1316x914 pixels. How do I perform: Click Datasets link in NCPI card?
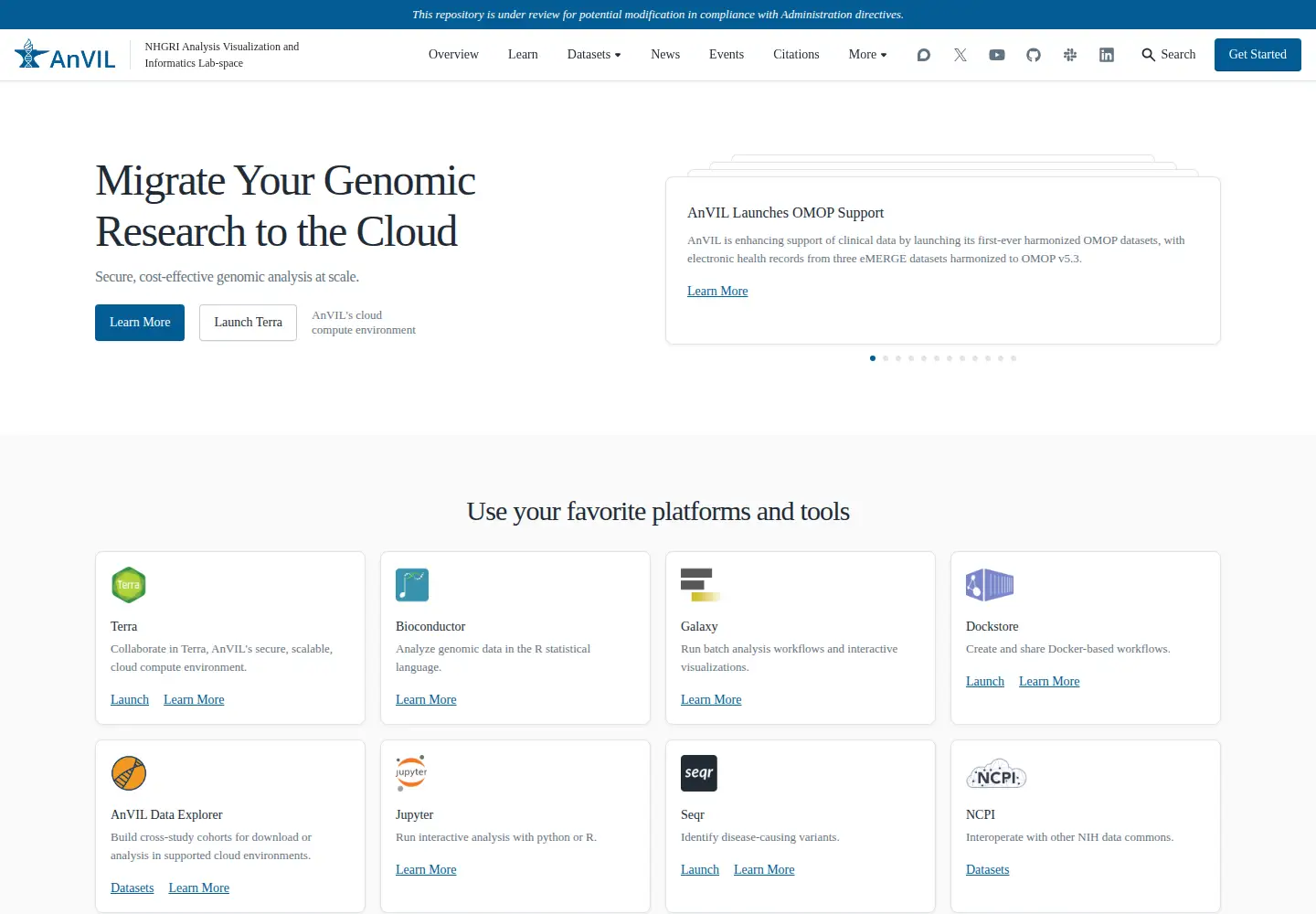988,869
